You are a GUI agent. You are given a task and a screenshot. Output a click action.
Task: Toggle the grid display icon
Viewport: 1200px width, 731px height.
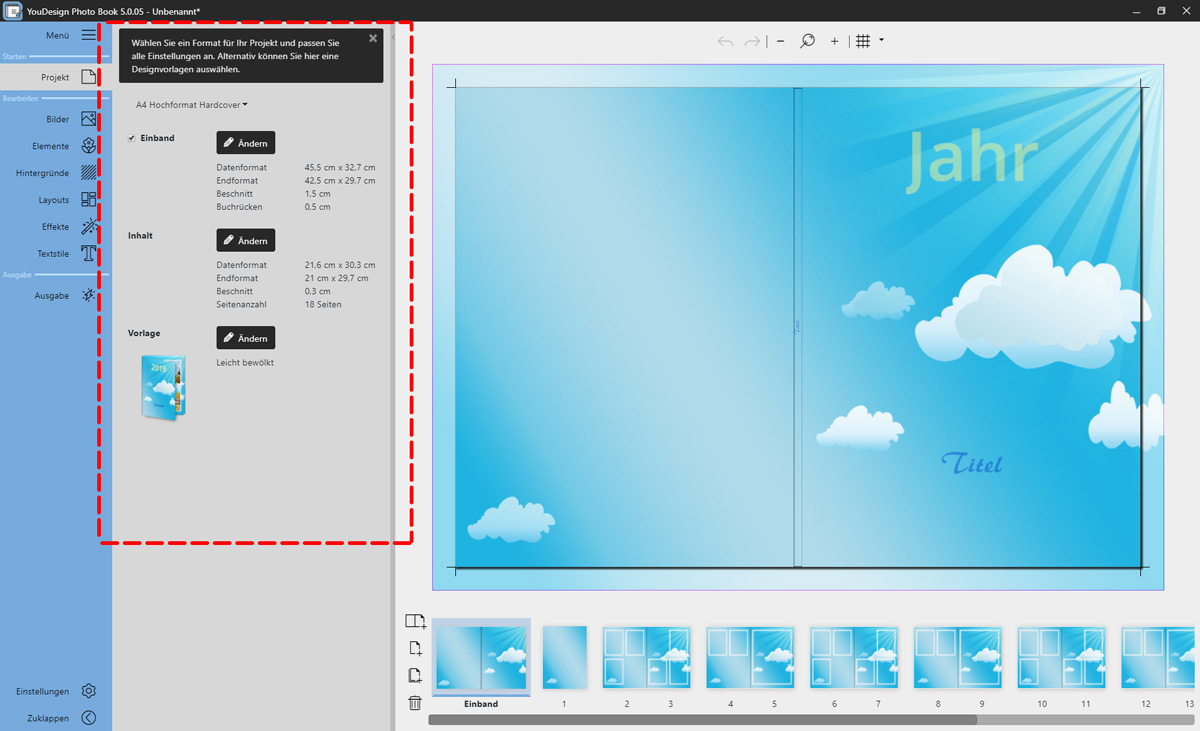tap(863, 41)
